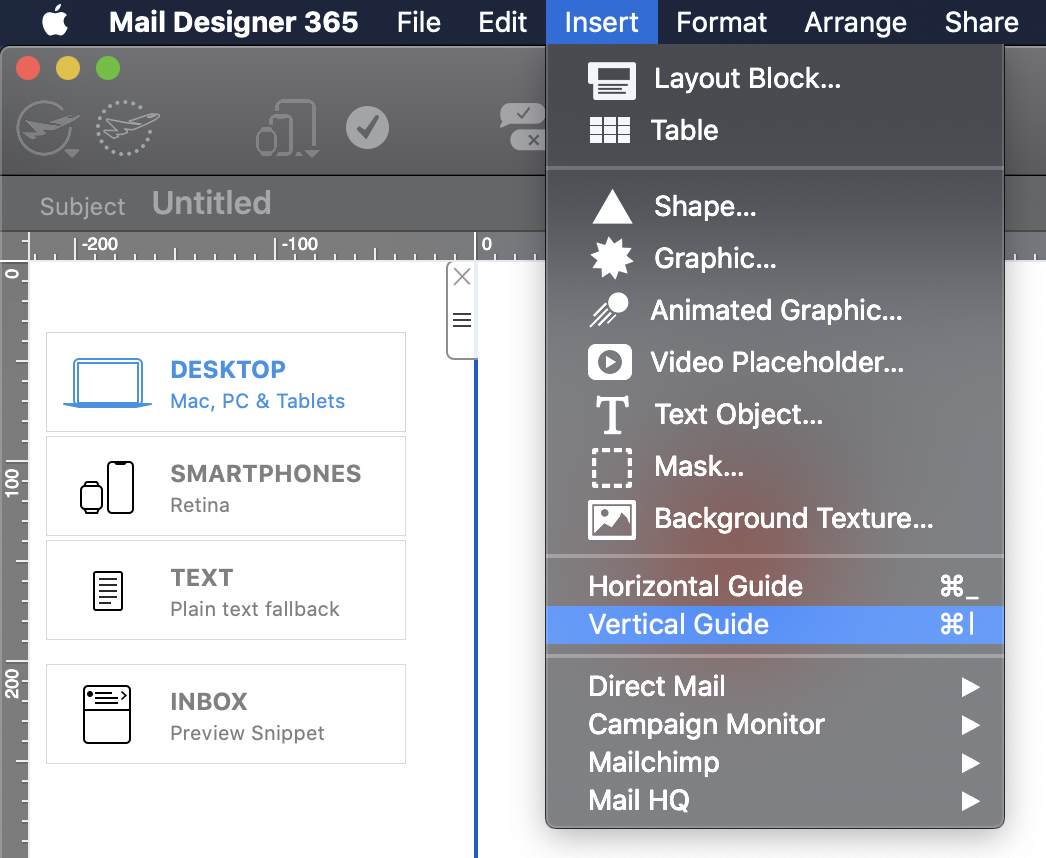The width and height of the screenshot is (1046, 858).
Task: Choose Background Texture from Insert menu
Action: point(774,518)
